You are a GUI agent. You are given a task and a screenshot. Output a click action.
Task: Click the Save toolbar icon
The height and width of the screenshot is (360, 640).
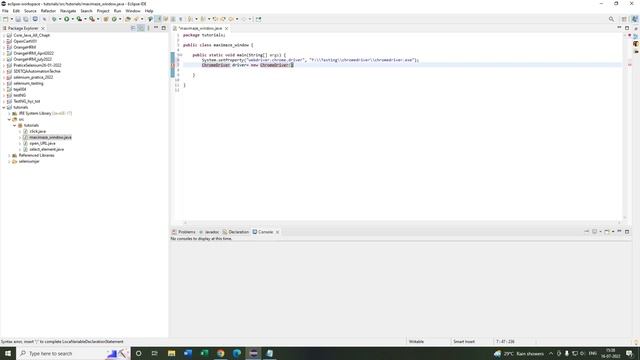[x=18, y=19]
